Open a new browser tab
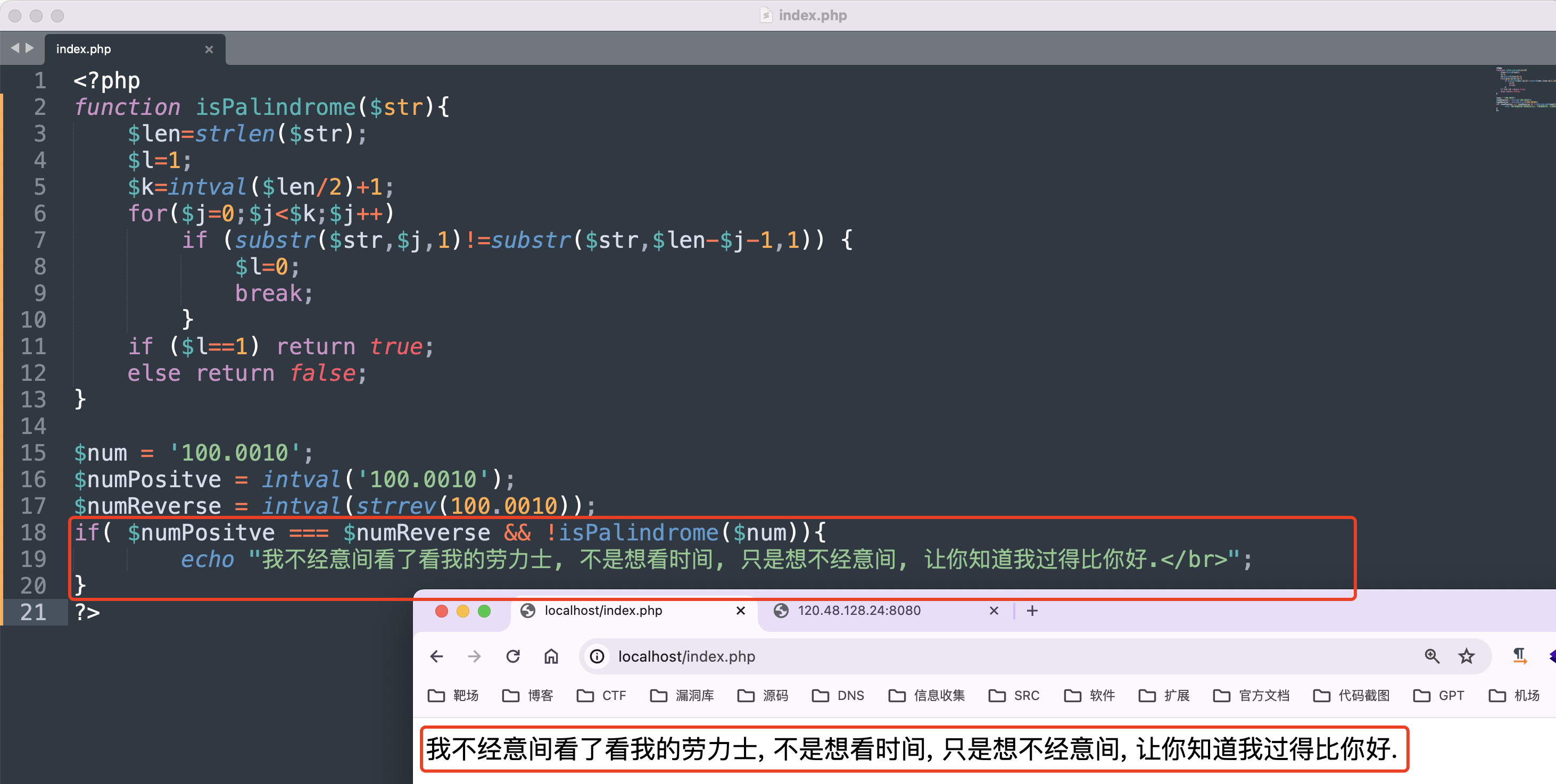Viewport: 1556px width, 784px height. pyautogui.click(x=1032, y=611)
